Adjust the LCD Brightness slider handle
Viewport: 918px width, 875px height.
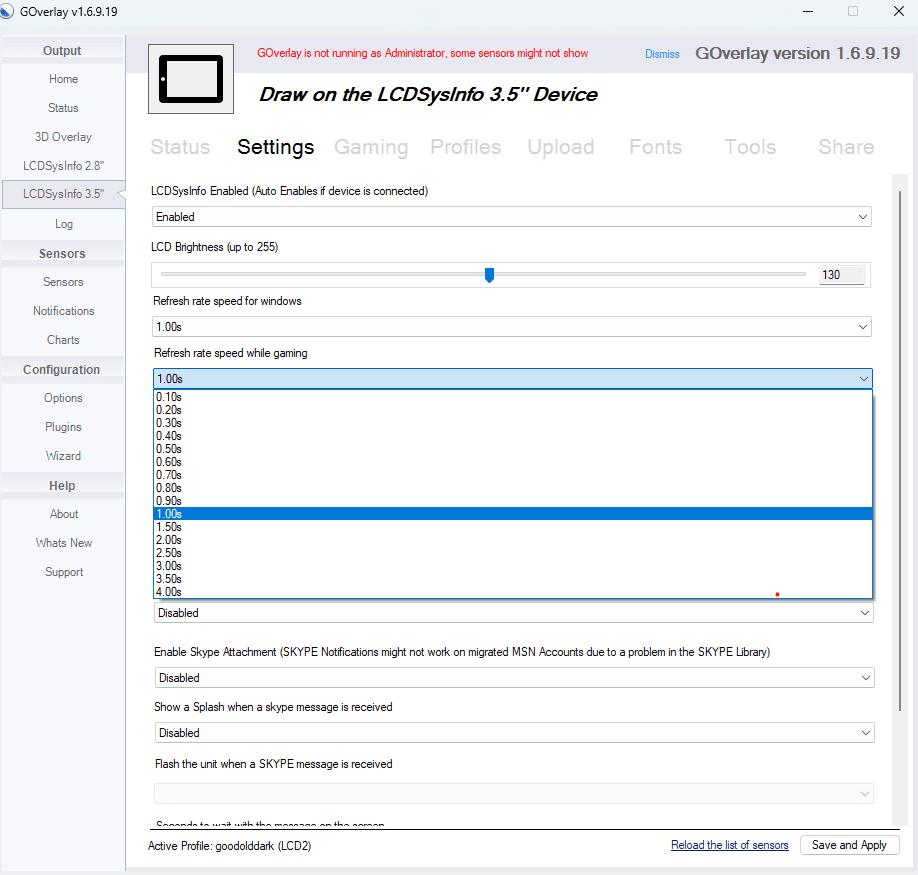click(x=489, y=275)
